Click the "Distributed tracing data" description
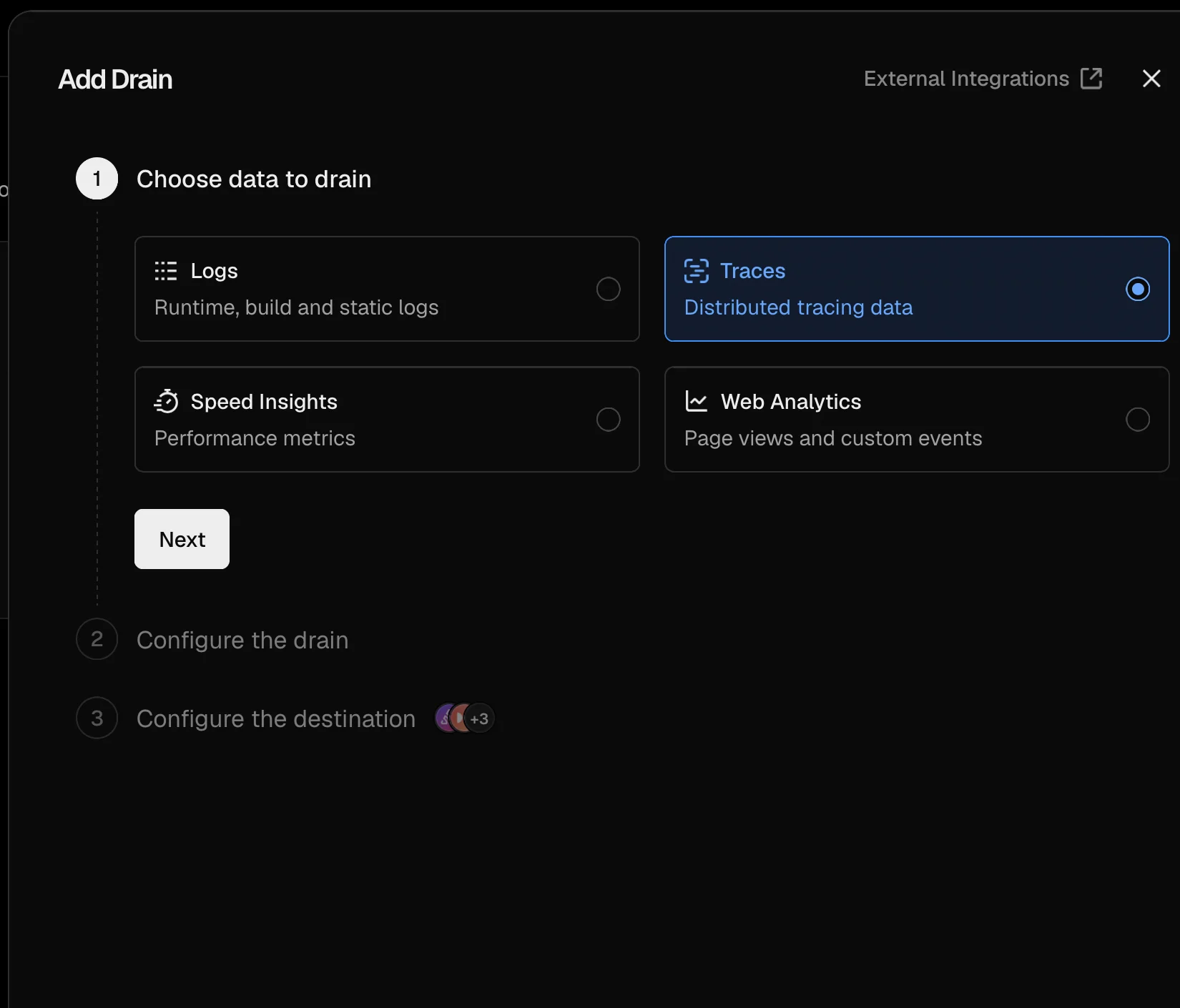The width and height of the screenshot is (1180, 1008). tap(798, 307)
